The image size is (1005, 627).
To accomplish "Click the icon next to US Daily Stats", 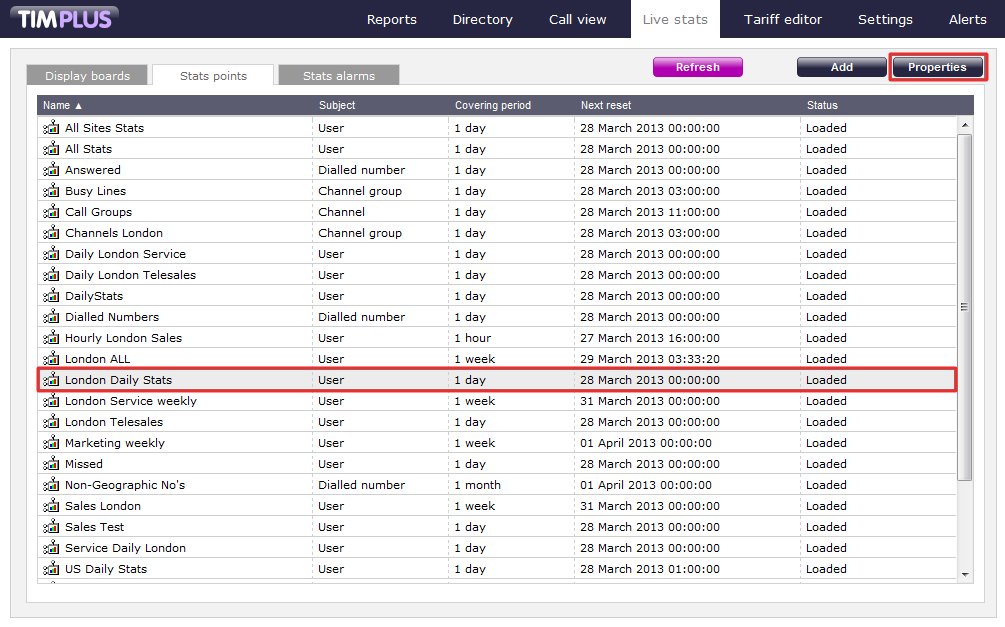I will tap(50, 569).
